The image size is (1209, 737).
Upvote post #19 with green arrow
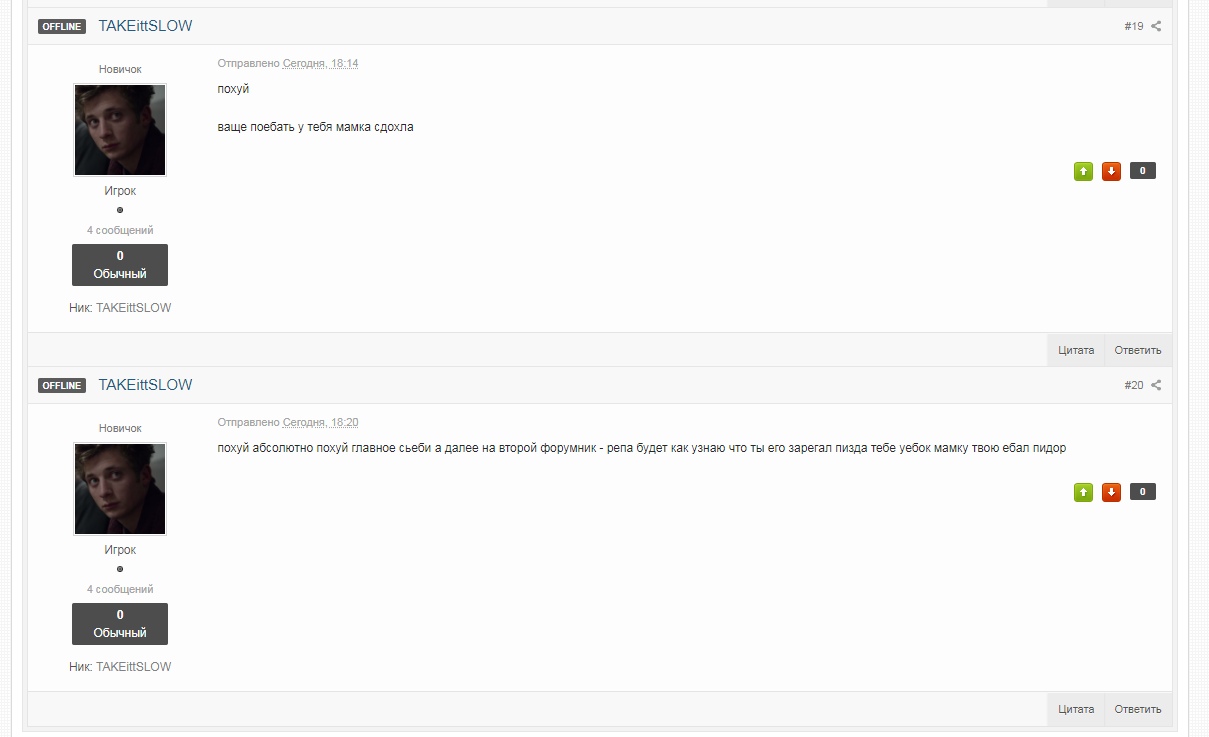coord(1083,171)
